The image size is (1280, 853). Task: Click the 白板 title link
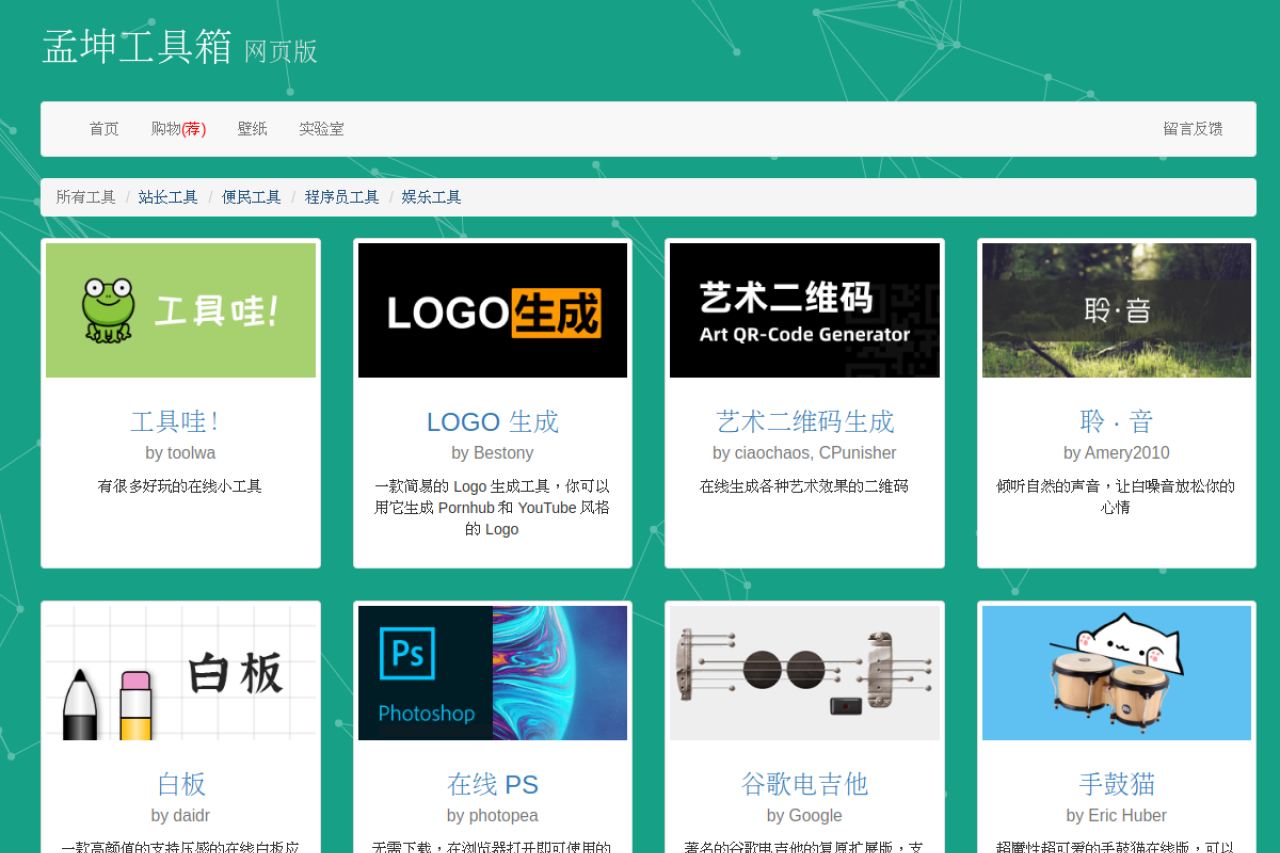point(181,784)
